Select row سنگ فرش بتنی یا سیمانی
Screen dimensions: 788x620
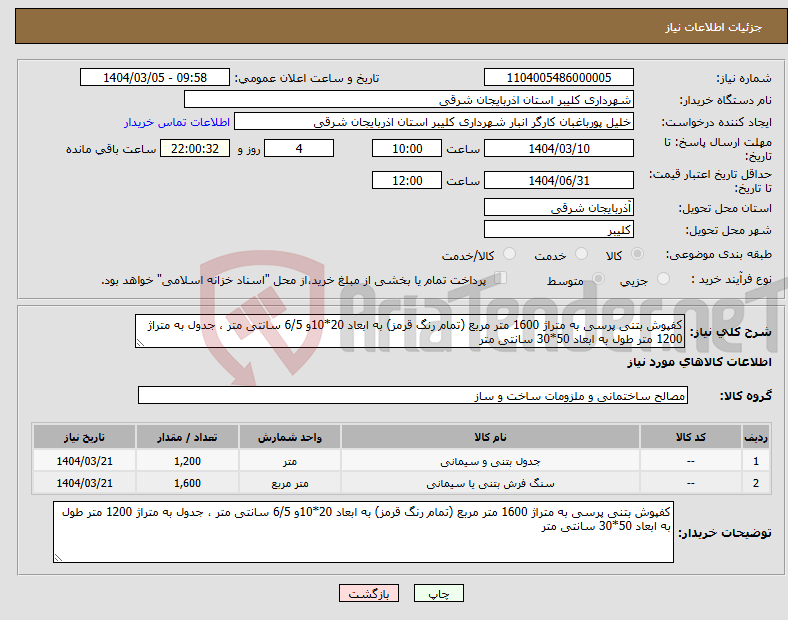(x=401, y=483)
